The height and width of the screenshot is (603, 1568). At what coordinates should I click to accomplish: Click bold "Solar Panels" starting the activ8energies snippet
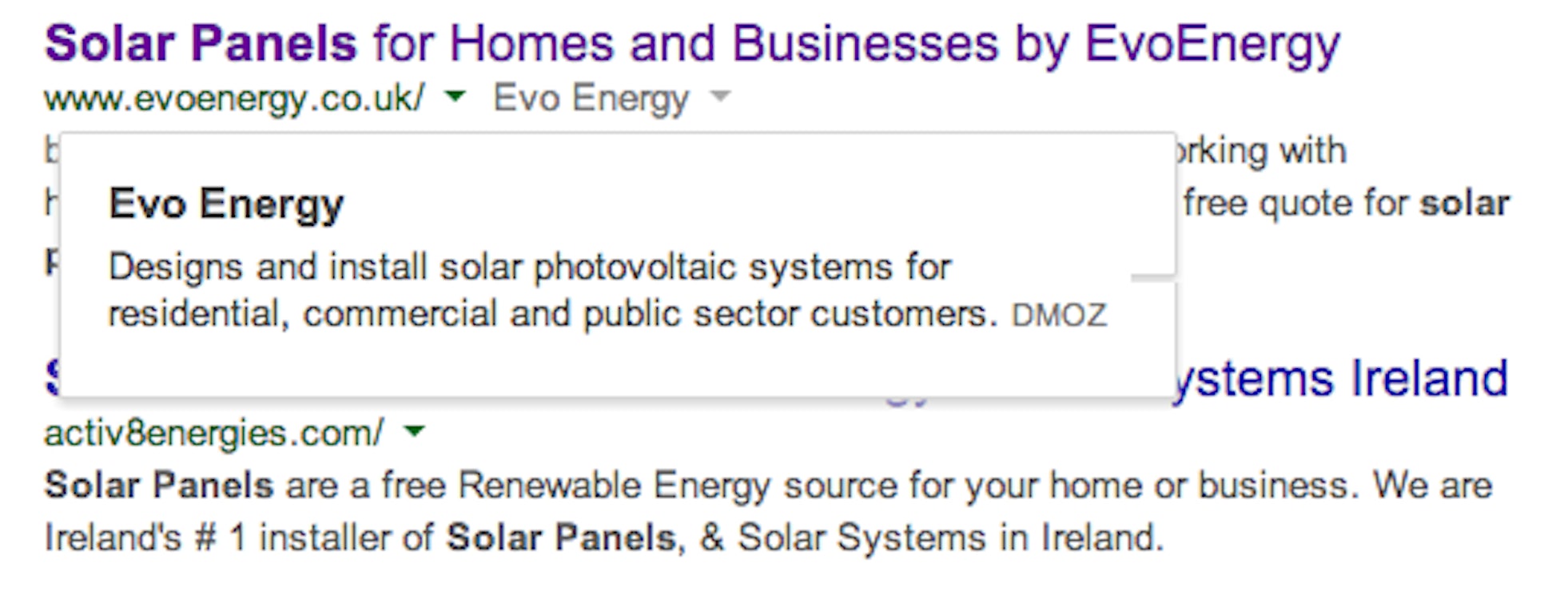click(x=159, y=486)
